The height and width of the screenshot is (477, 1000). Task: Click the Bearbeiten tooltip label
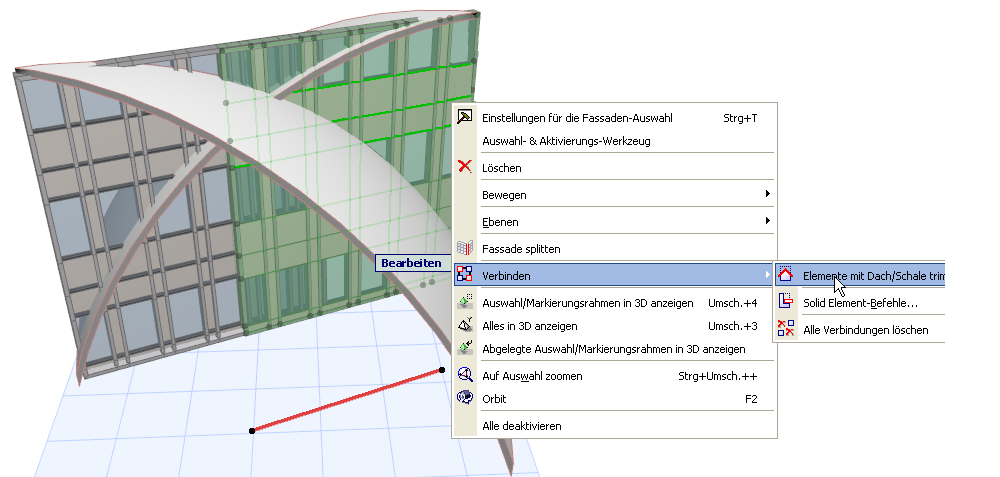(x=411, y=263)
